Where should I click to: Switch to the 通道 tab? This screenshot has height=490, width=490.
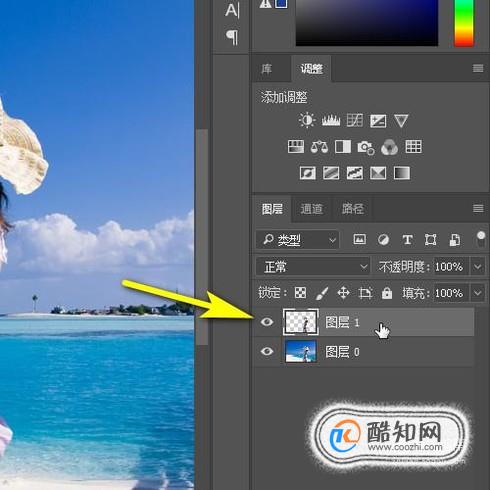(311, 209)
